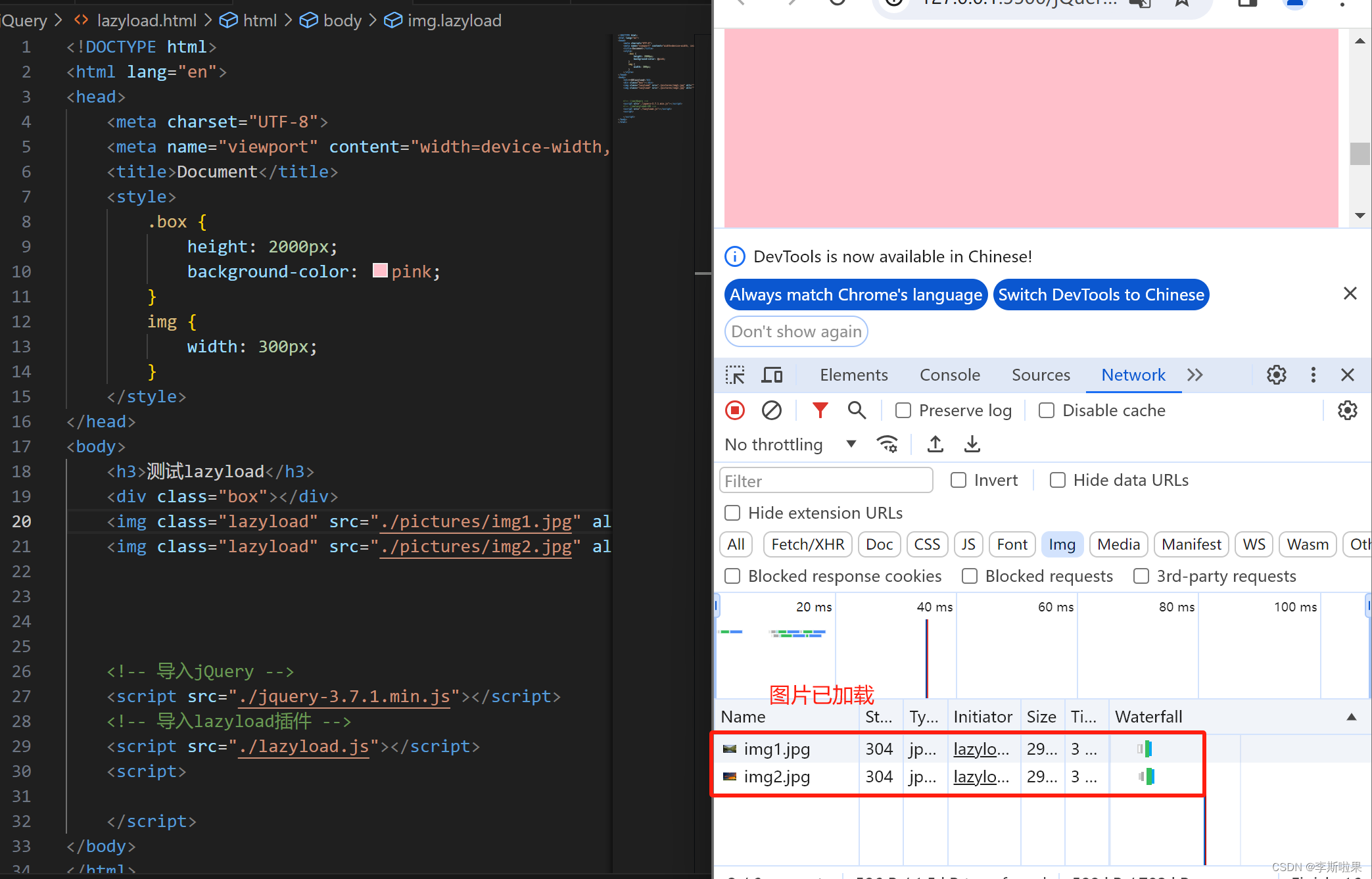Open DevTools three-dot customize menu
This screenshot has width=1372, height=879.
(1313, 375)
